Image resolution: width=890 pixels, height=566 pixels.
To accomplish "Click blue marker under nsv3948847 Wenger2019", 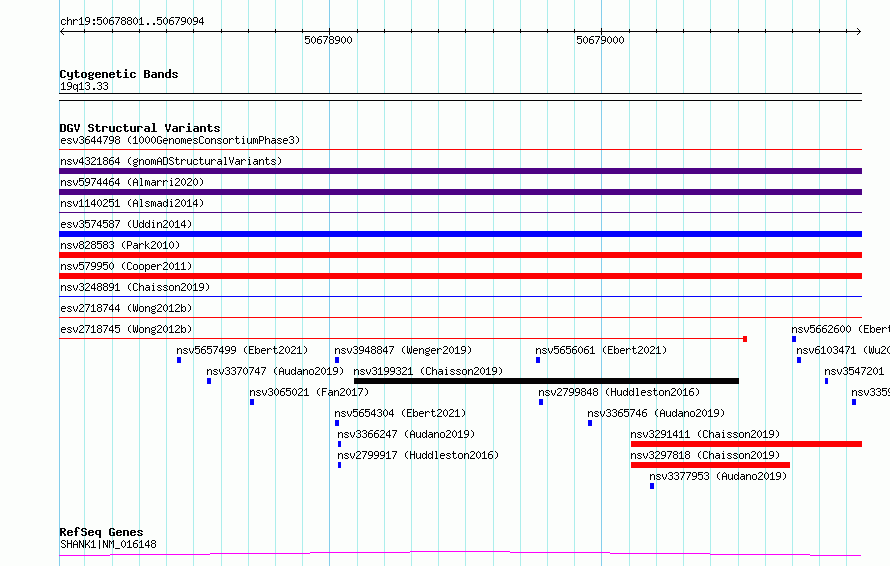I will coord(337,360).
